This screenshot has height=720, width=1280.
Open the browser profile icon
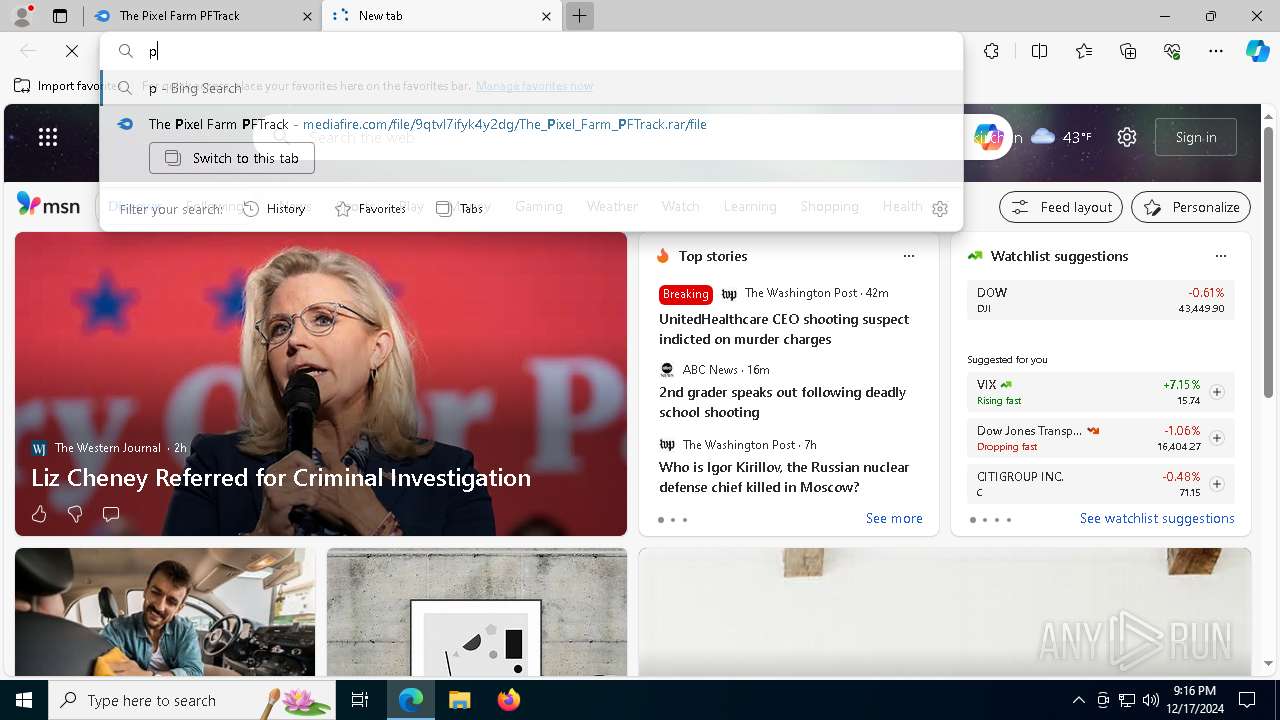(x=22, y=16)
